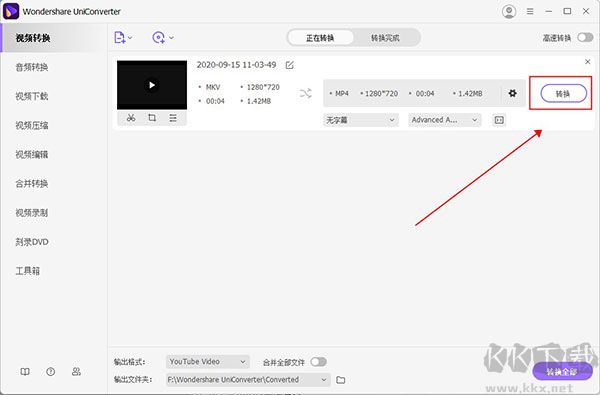Screen dimensions: 600x395
Task: Open the crop tool under thumbnail
Action: click(x=152, y=118)
